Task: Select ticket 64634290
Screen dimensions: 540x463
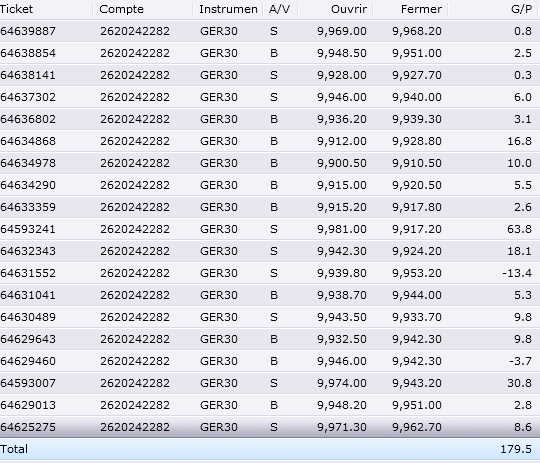Action: click(28, 185)
